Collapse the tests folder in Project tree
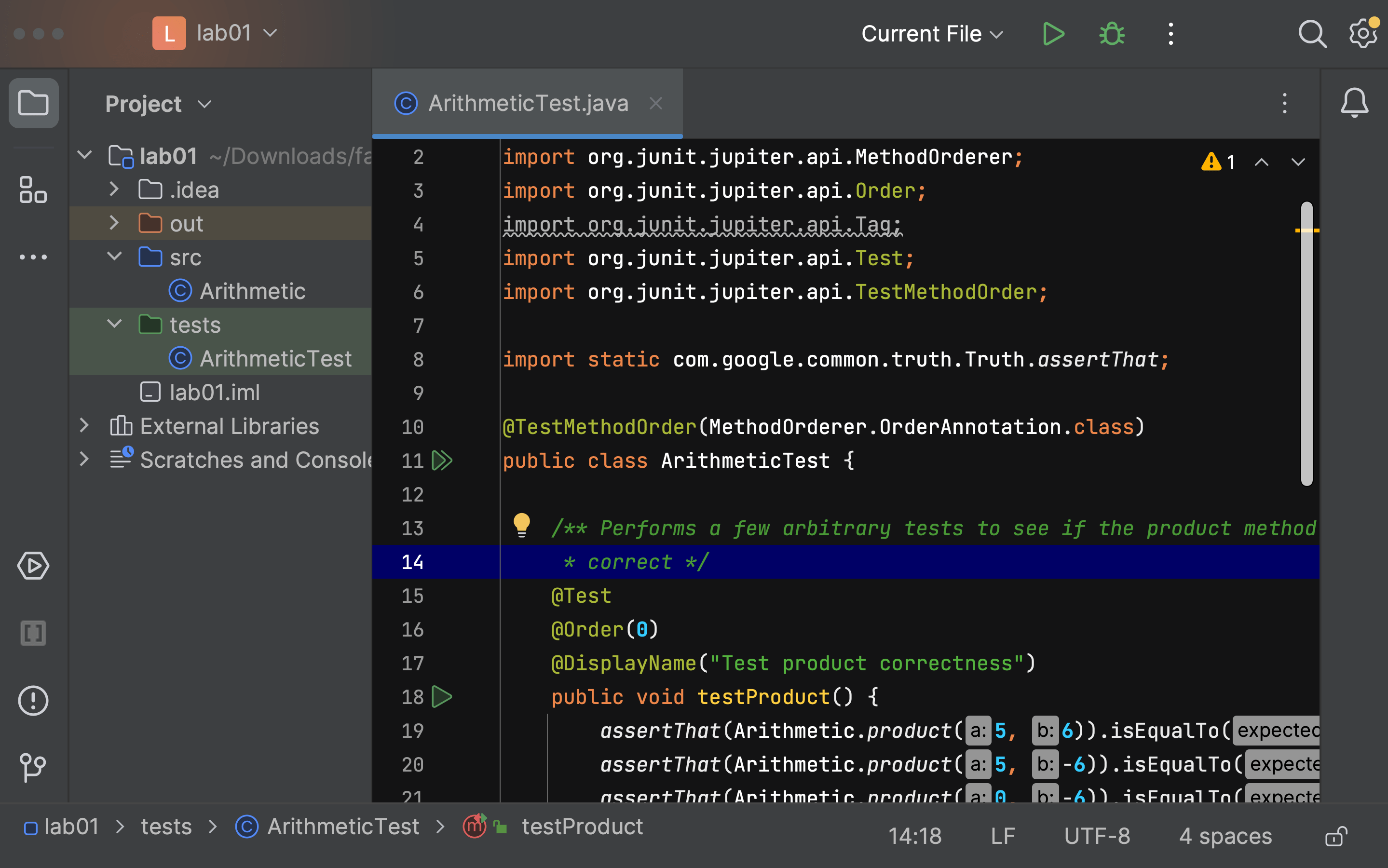The image size is (1388, 868). pos(114,324)
